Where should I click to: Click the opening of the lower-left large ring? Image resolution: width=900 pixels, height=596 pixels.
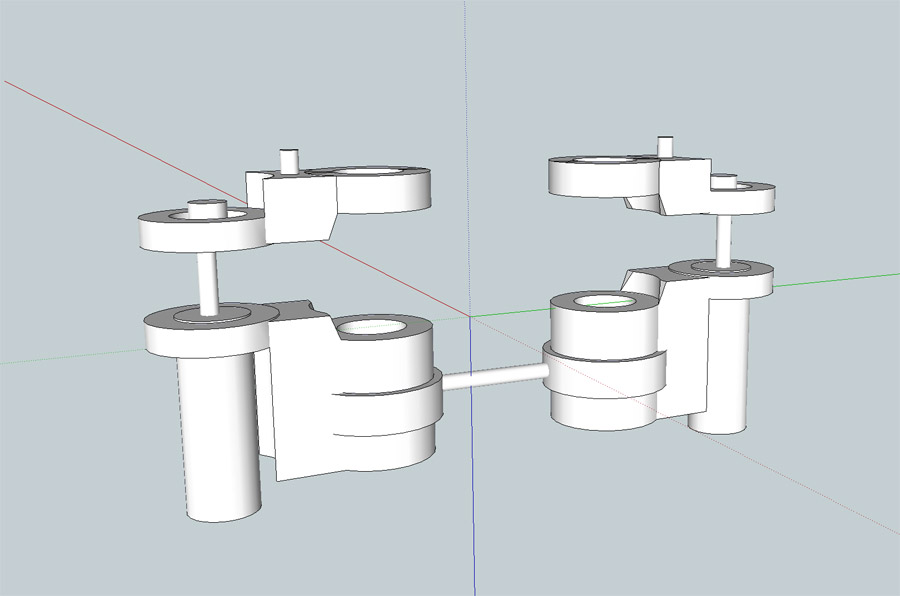[374, 328]
